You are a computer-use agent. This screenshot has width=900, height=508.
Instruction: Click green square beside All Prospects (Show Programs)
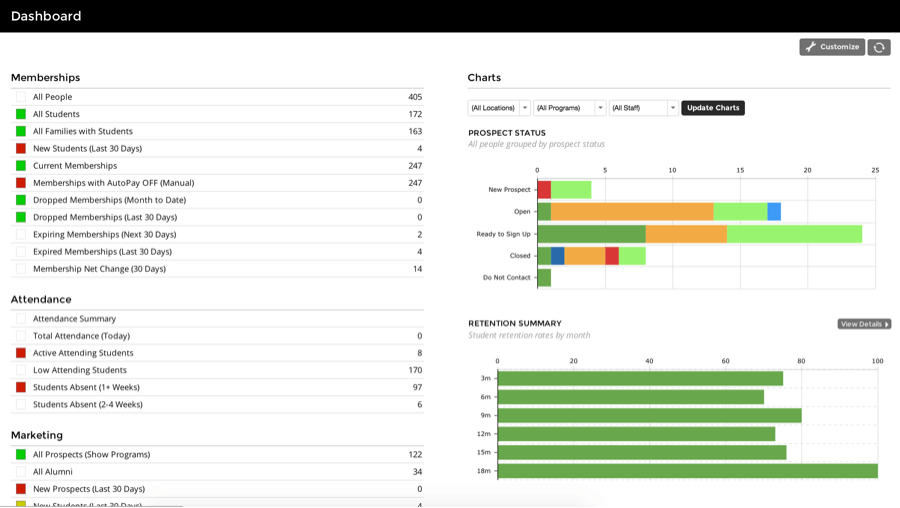tap(21, 455)
